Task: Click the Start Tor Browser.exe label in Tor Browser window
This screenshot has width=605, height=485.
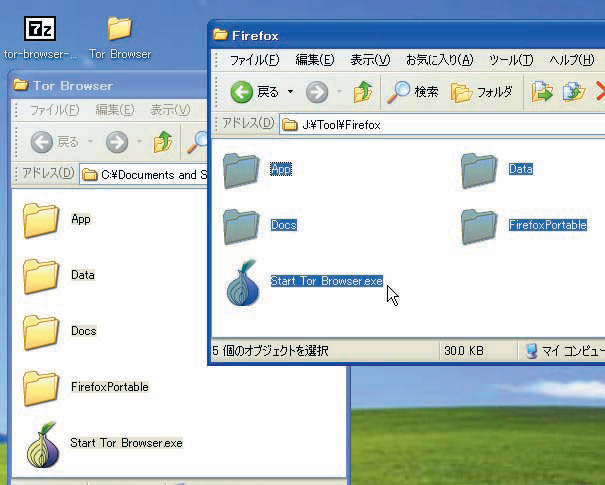Action: click(x=126, y=443)
